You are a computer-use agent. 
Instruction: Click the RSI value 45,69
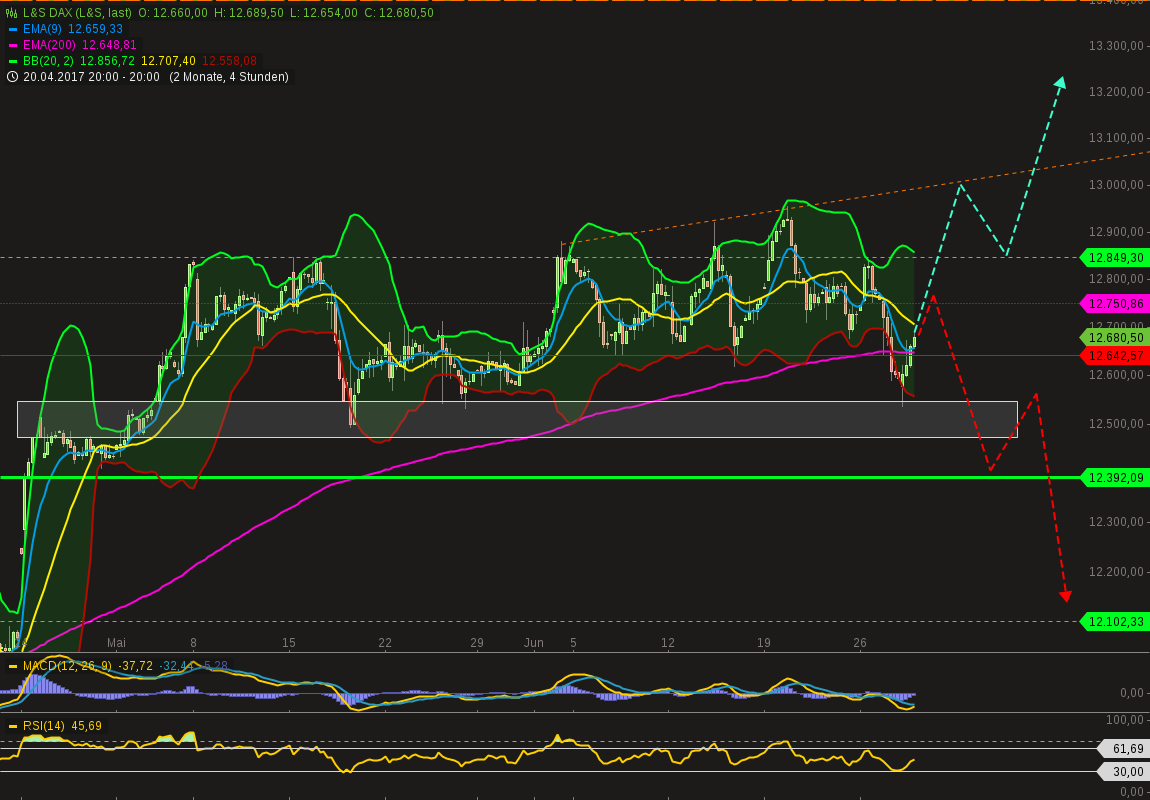85,727
